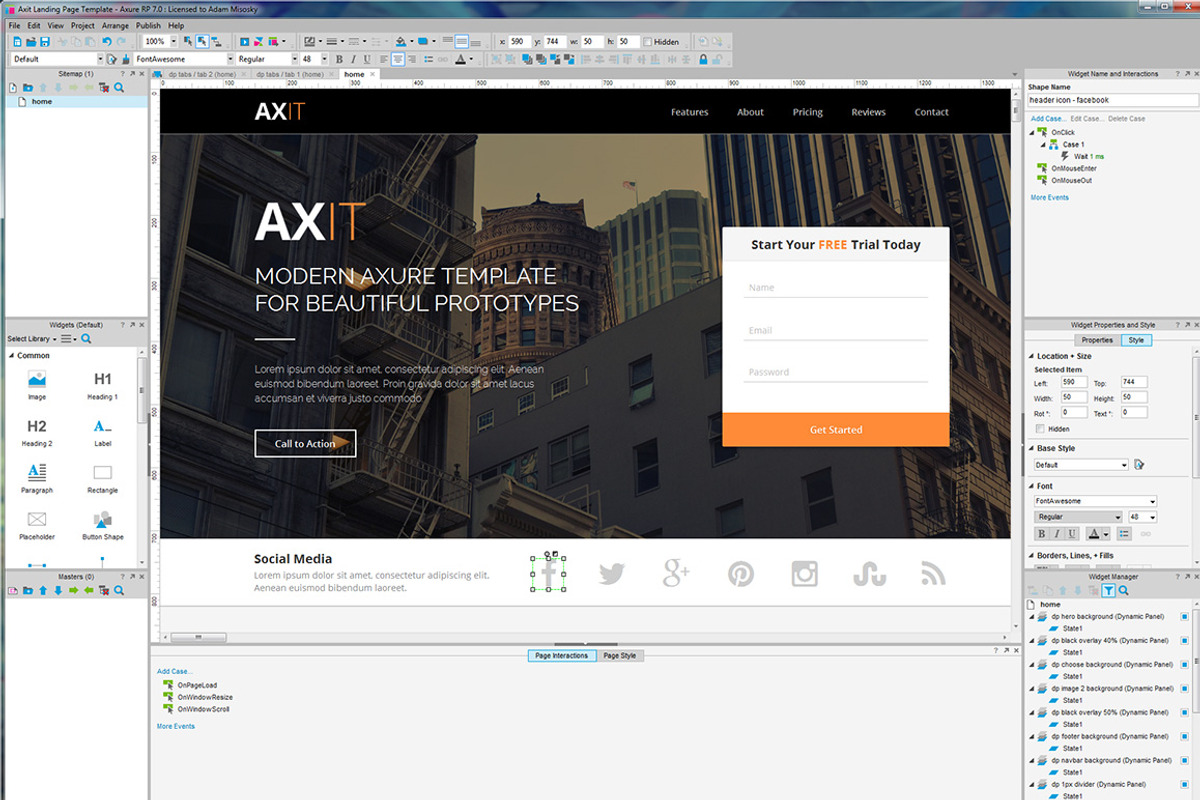The width and height of the screenshot is (1200, 800).
Task: Toggle visibility of dp image 2 background panel
Action: pyautogui.click(x=1184, y=689)
